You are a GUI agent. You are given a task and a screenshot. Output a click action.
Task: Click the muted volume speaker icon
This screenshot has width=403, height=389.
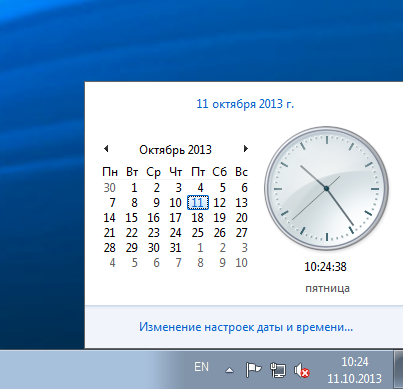coord(302,370)
